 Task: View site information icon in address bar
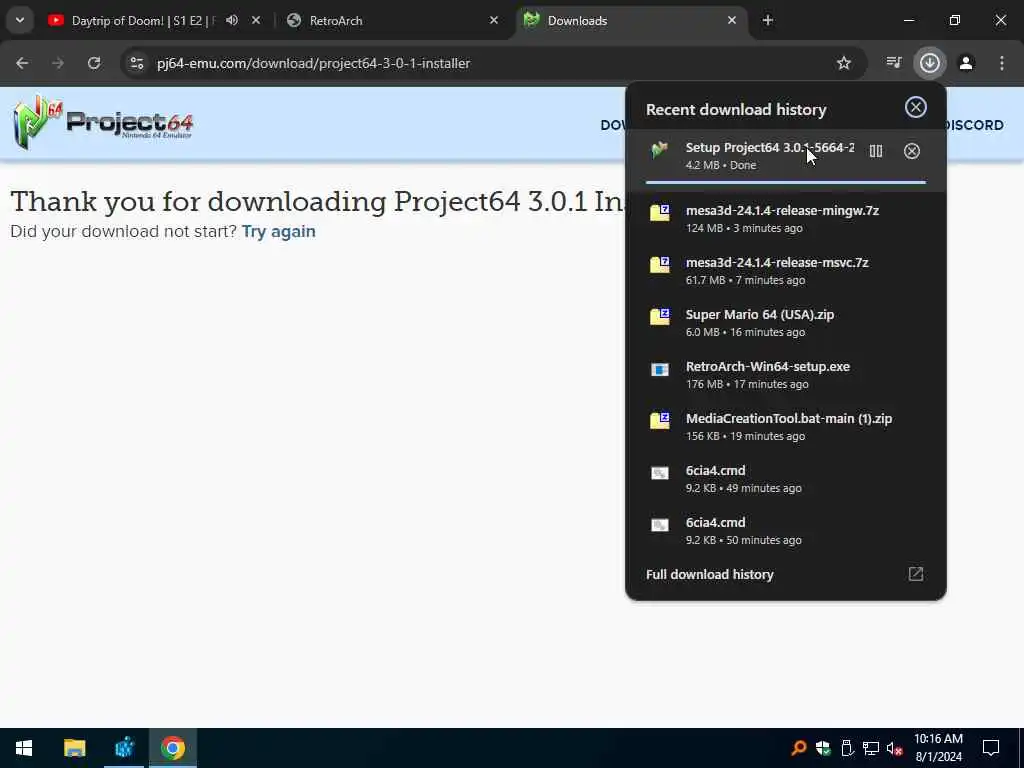tap(136, 63)
